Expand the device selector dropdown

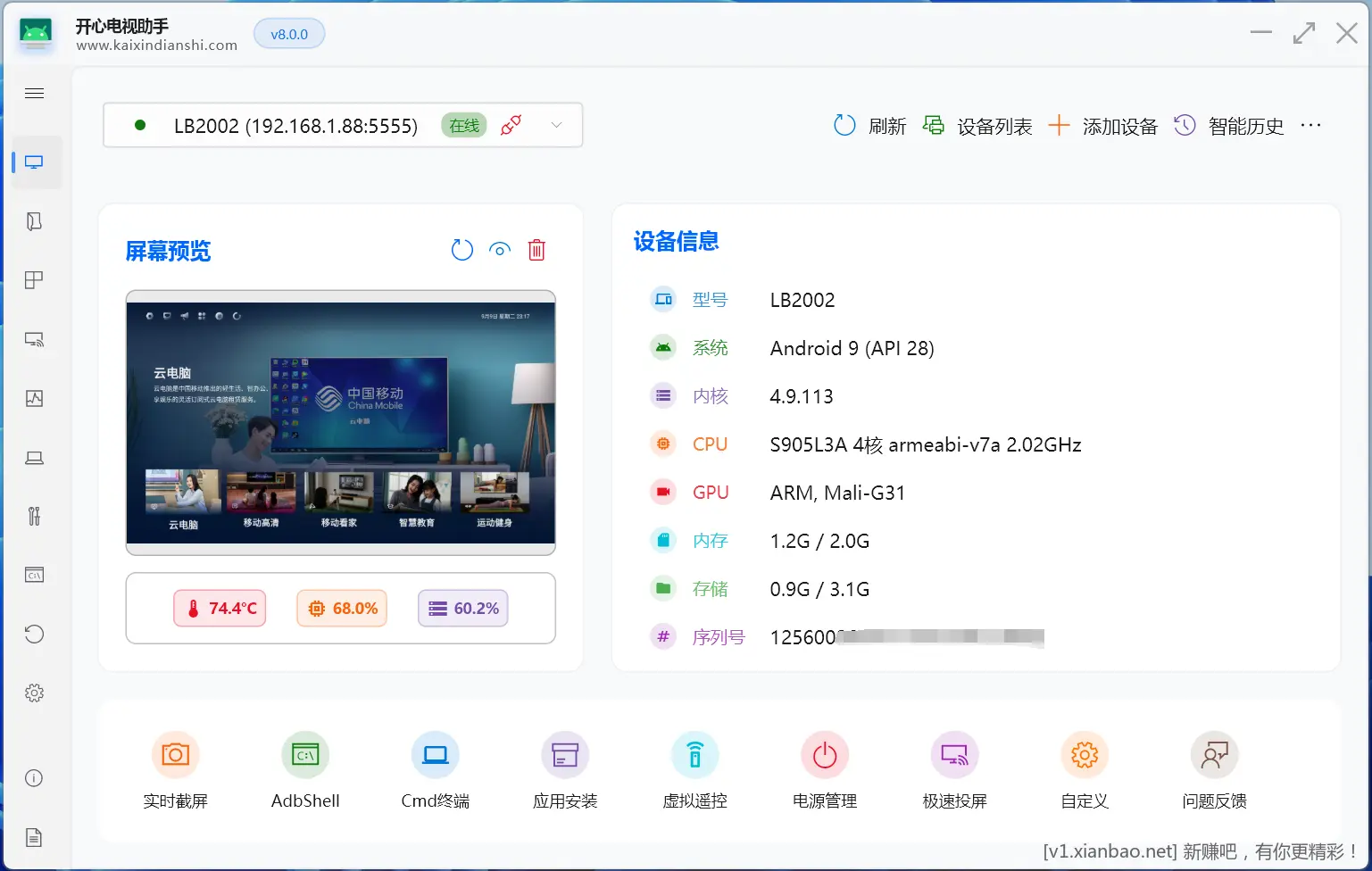556,125
